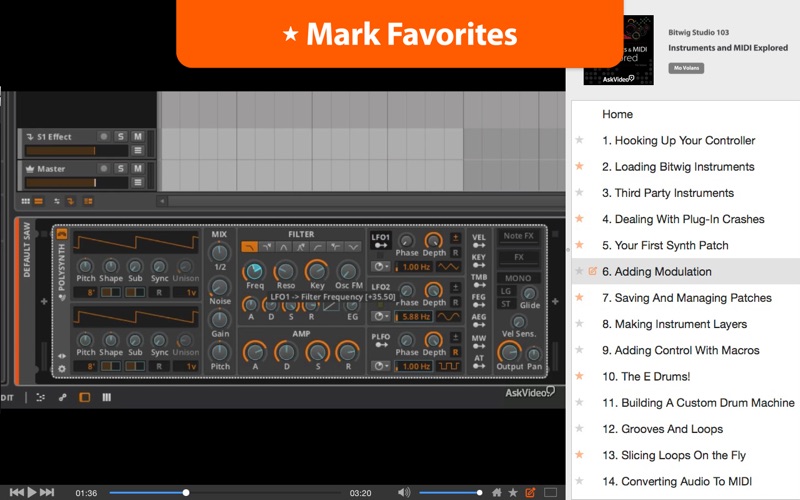Open lesson 3. Third Party Instruments
This screenshot has height=500, width=800.
(x=668, y=193)
